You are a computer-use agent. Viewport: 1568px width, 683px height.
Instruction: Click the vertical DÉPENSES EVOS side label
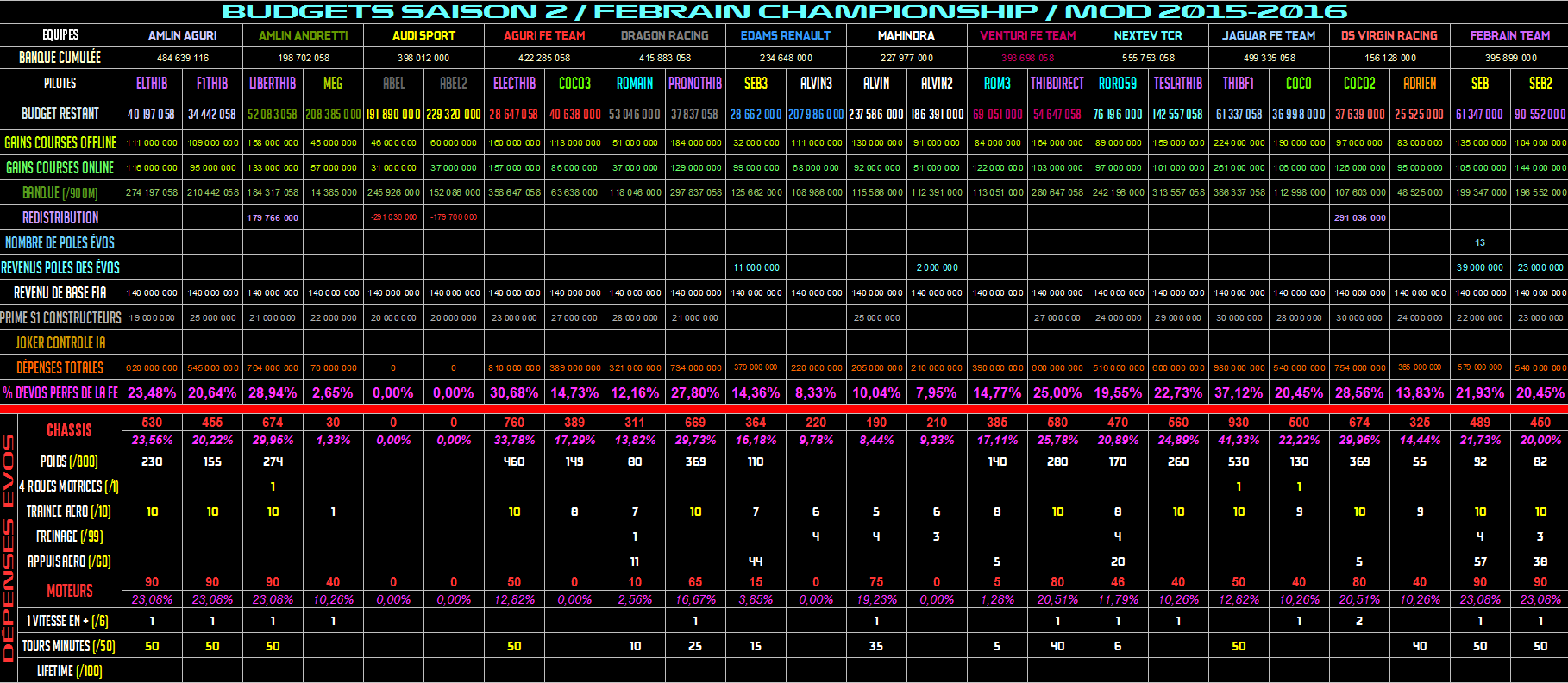click(x=9, y=548)
